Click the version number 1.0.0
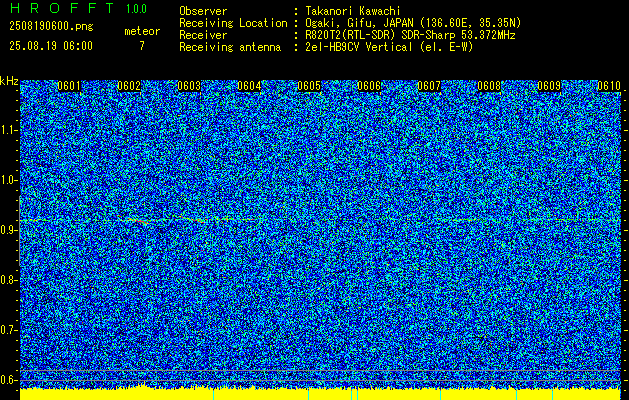Image resolution: width=629 pixels, height=400 pixels. coord(136,9)
